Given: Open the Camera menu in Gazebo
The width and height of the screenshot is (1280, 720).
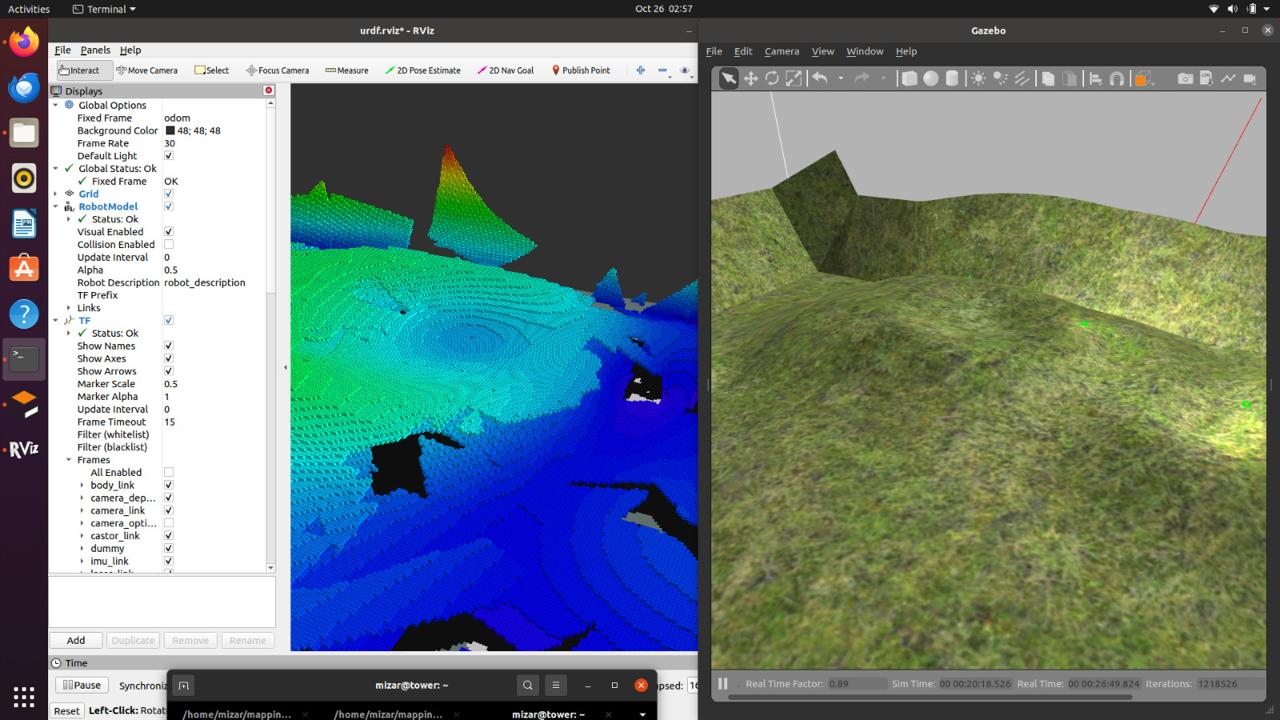Looking at the screenshot, I should point(781,51).
